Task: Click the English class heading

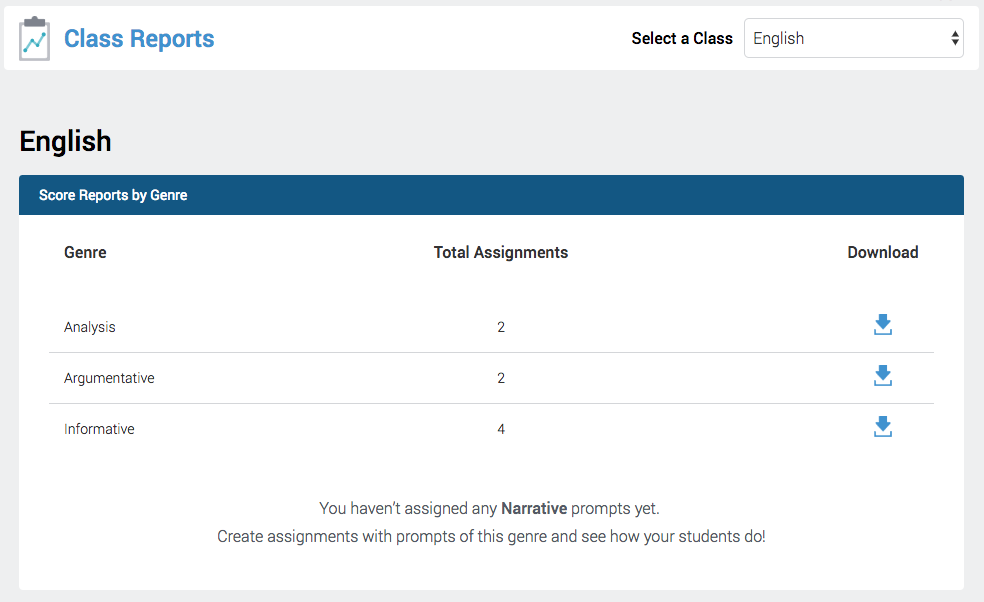Action: click(65, 141)
